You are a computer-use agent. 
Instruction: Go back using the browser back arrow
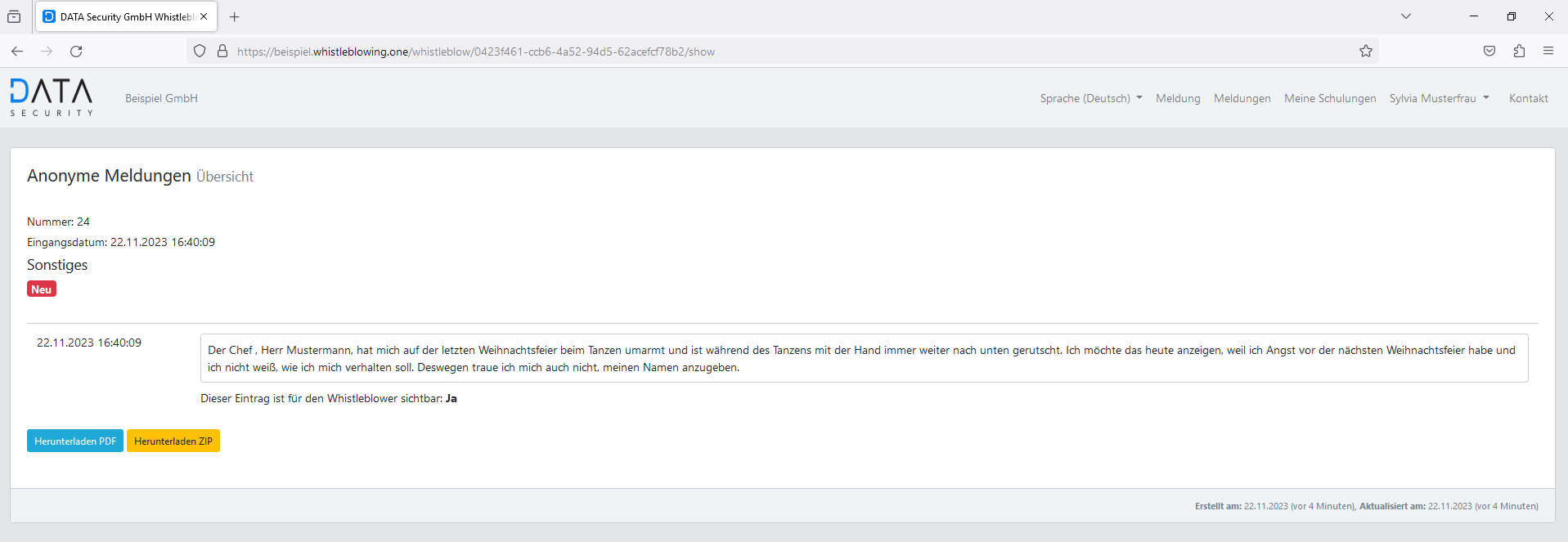pos(17,52)
